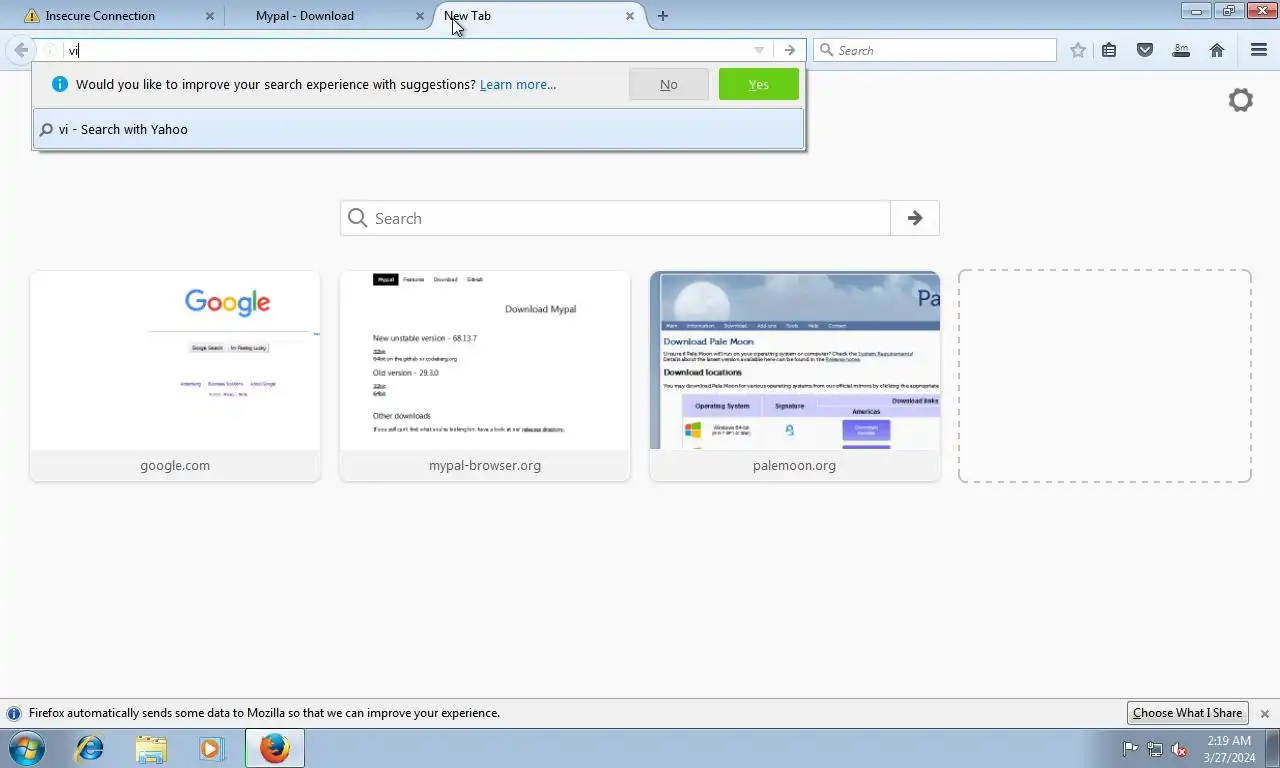Go back using the back arrow button

pyautogui.click(x=20, y=50)
